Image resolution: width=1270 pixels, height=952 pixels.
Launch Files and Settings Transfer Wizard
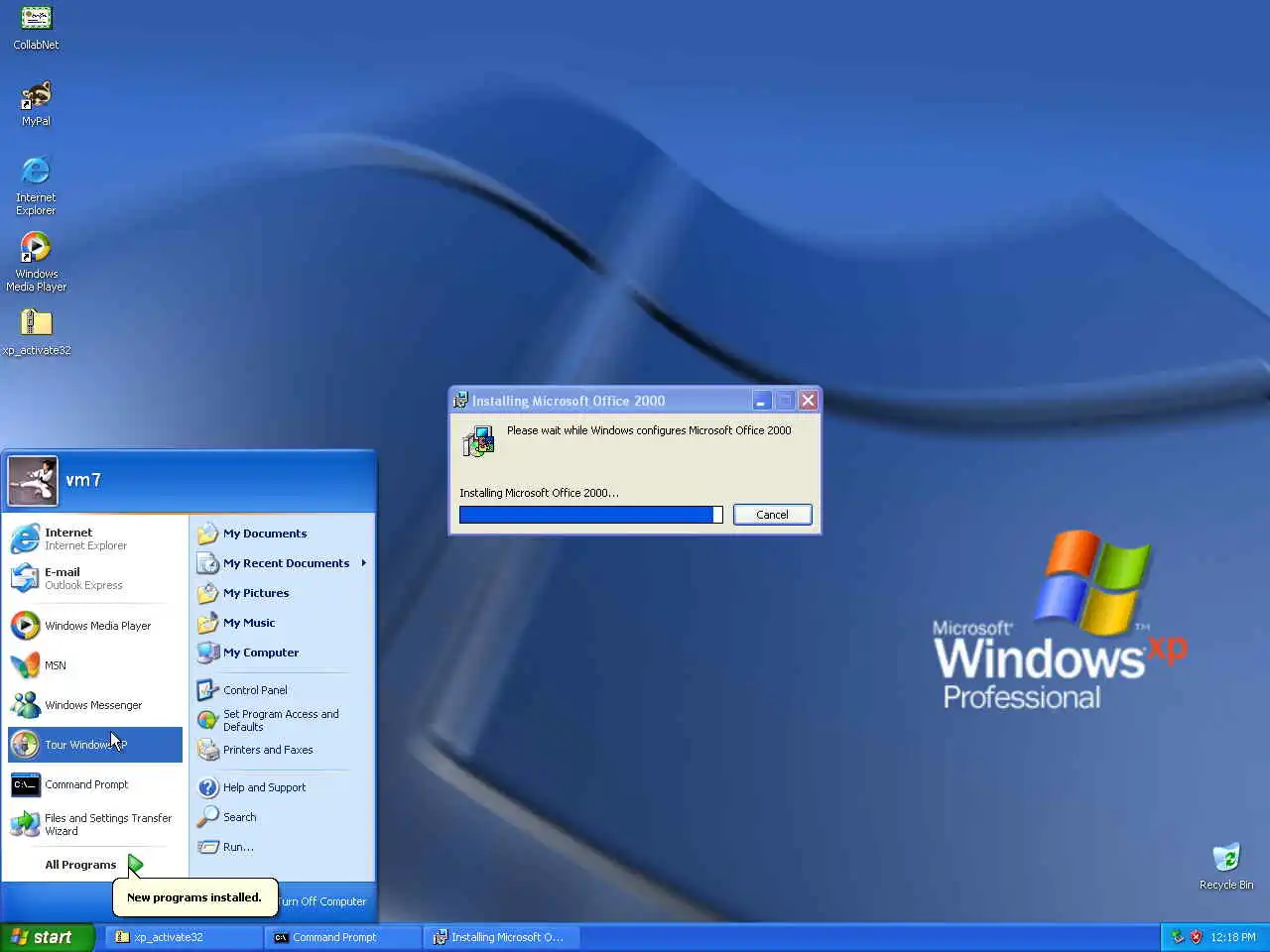click(x=95, y=824)
